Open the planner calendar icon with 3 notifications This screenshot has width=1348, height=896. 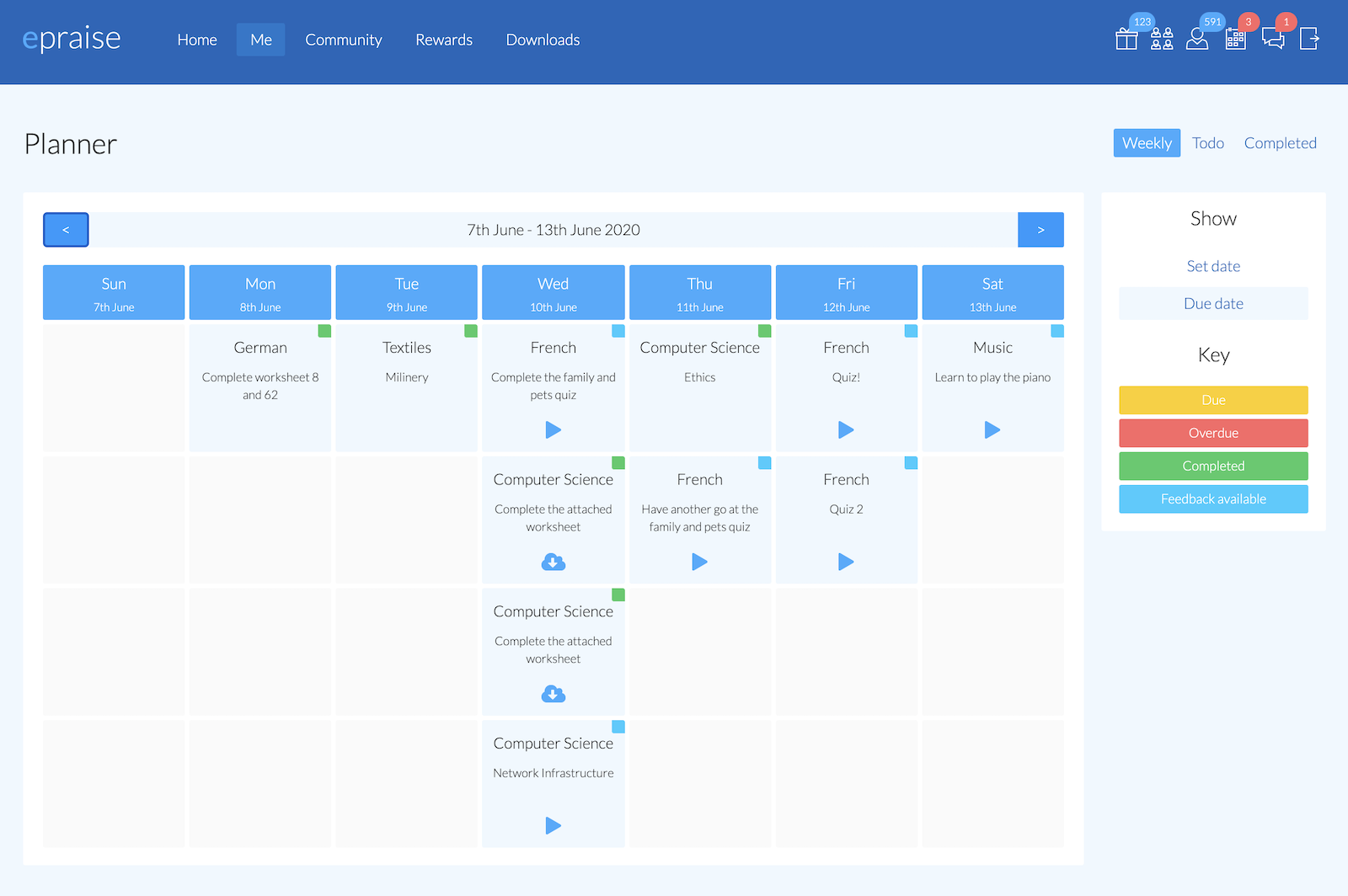pyautogui.click(x=1235, y=39)
